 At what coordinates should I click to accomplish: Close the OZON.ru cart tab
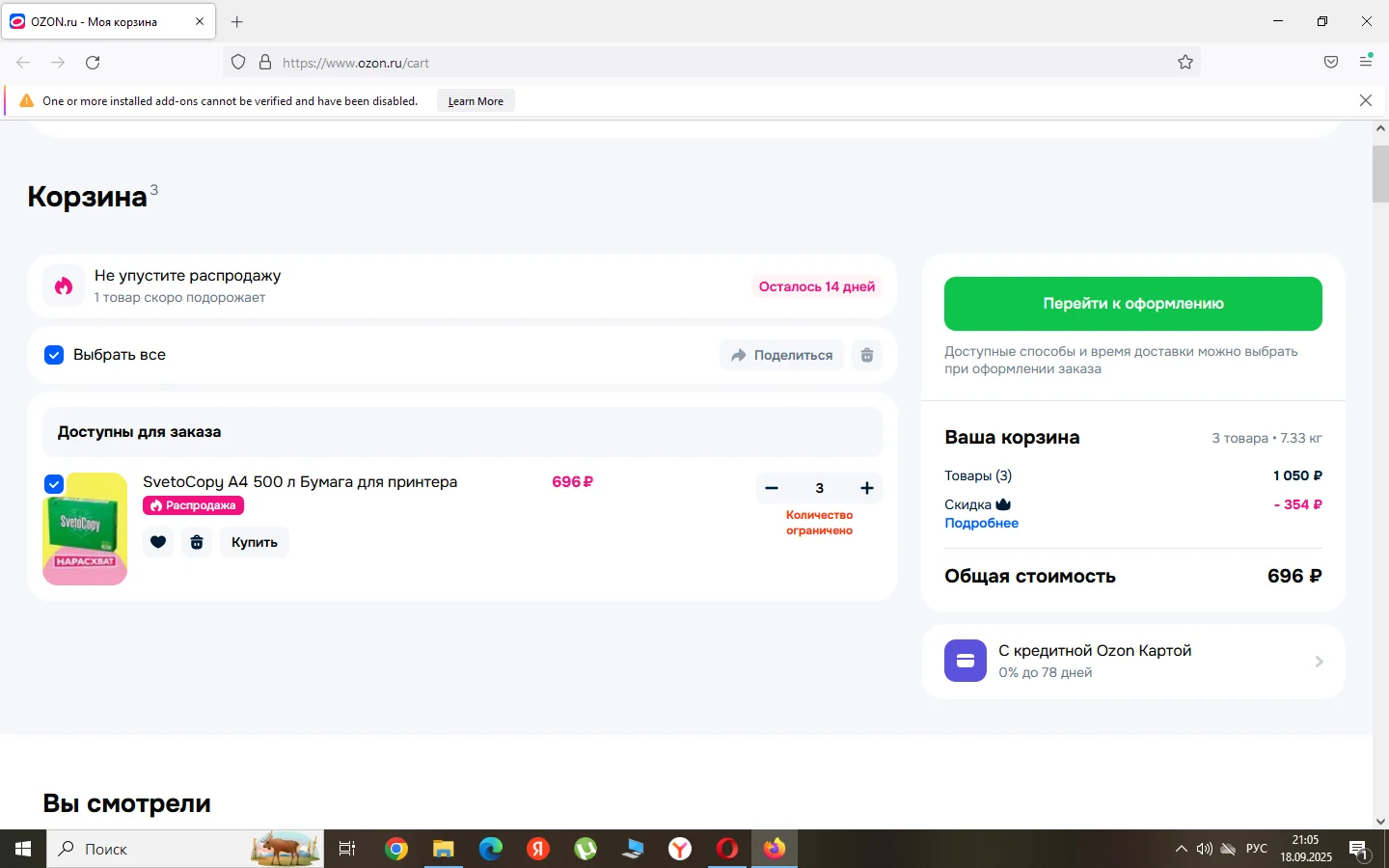200,21
